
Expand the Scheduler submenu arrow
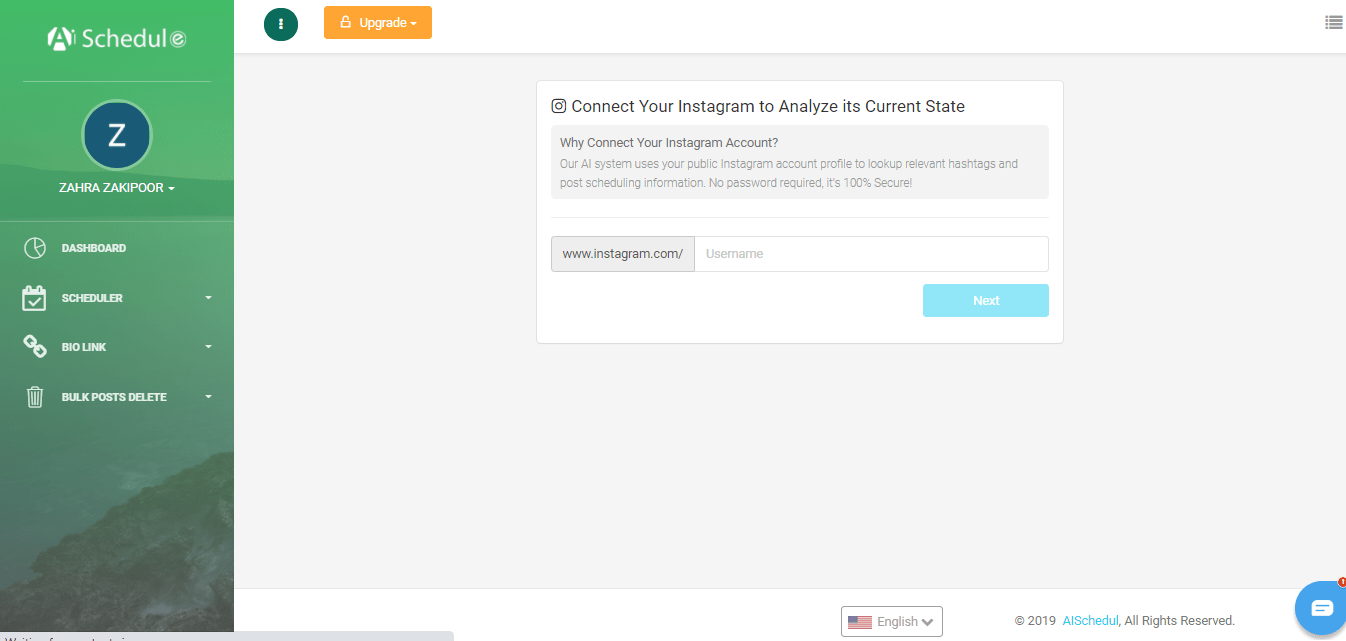click(x=208, y=298)
